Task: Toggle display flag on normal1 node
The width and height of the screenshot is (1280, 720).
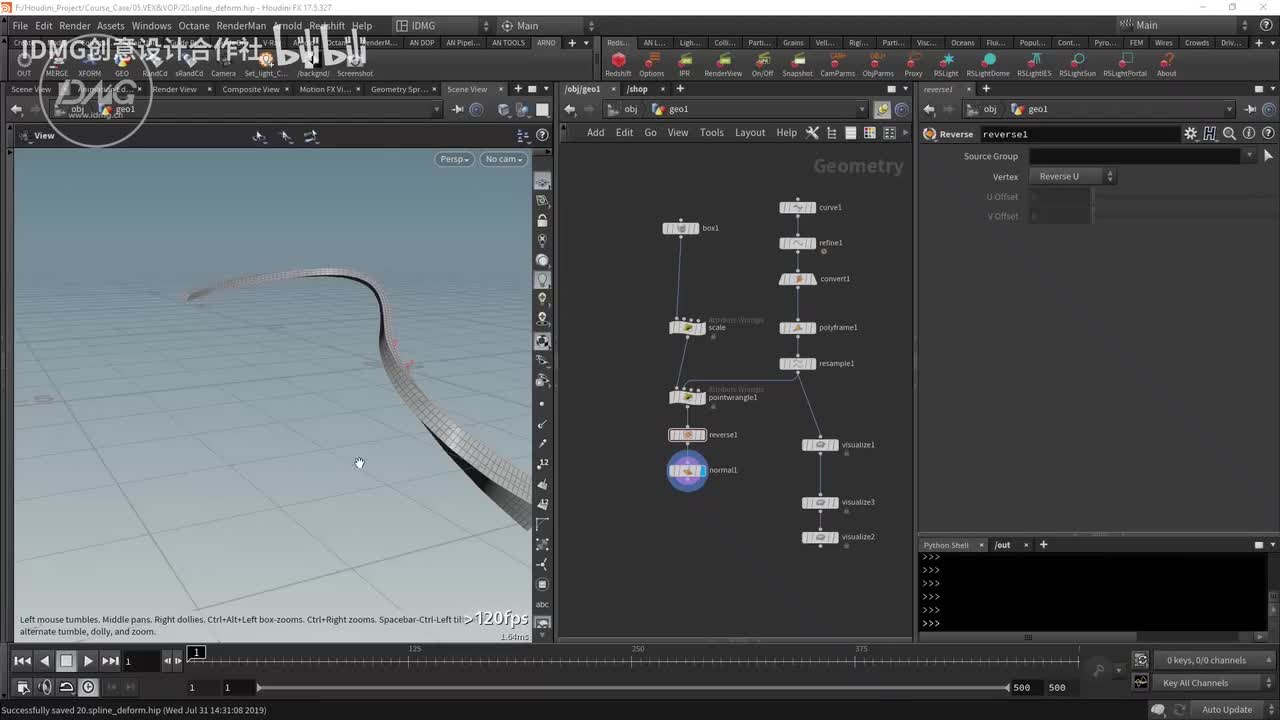Action: [x=702, y=470]
